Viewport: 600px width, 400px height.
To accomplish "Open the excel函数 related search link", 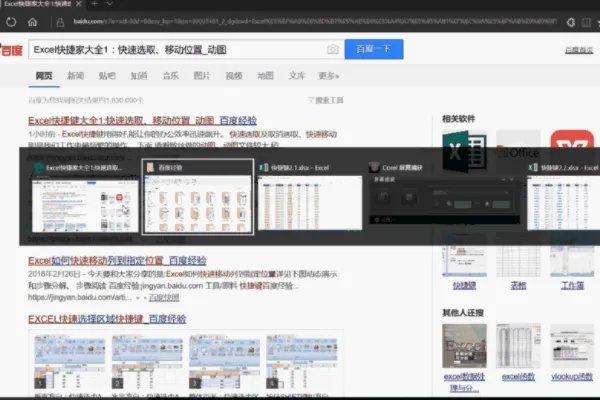I will 518,377.
